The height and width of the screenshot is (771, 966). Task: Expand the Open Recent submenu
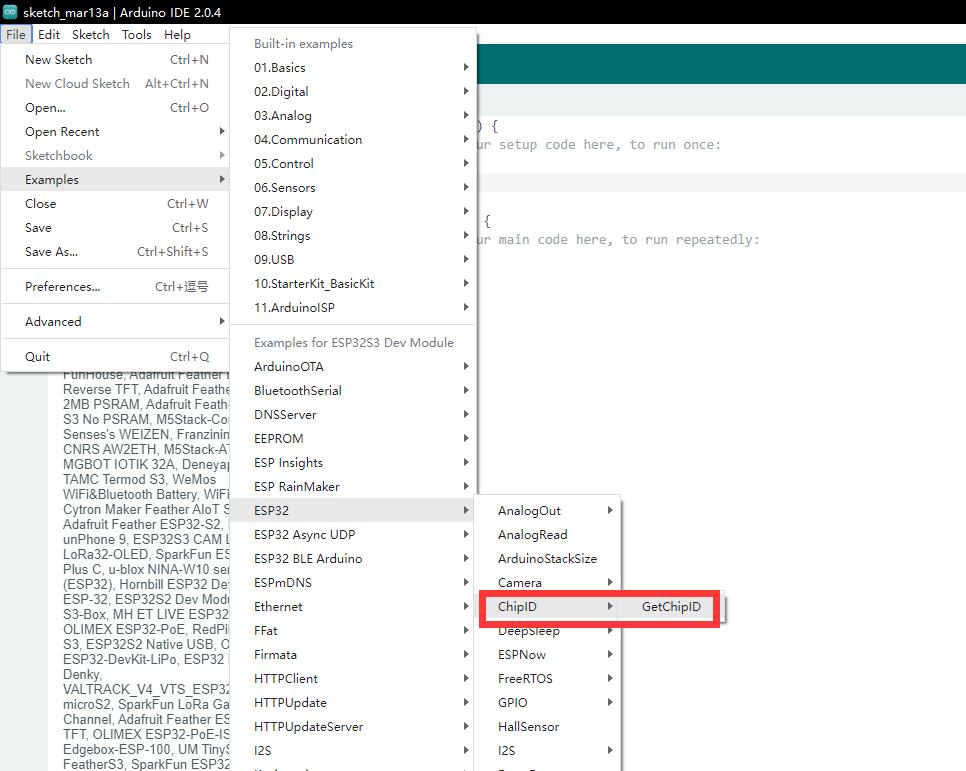(62, 132)
